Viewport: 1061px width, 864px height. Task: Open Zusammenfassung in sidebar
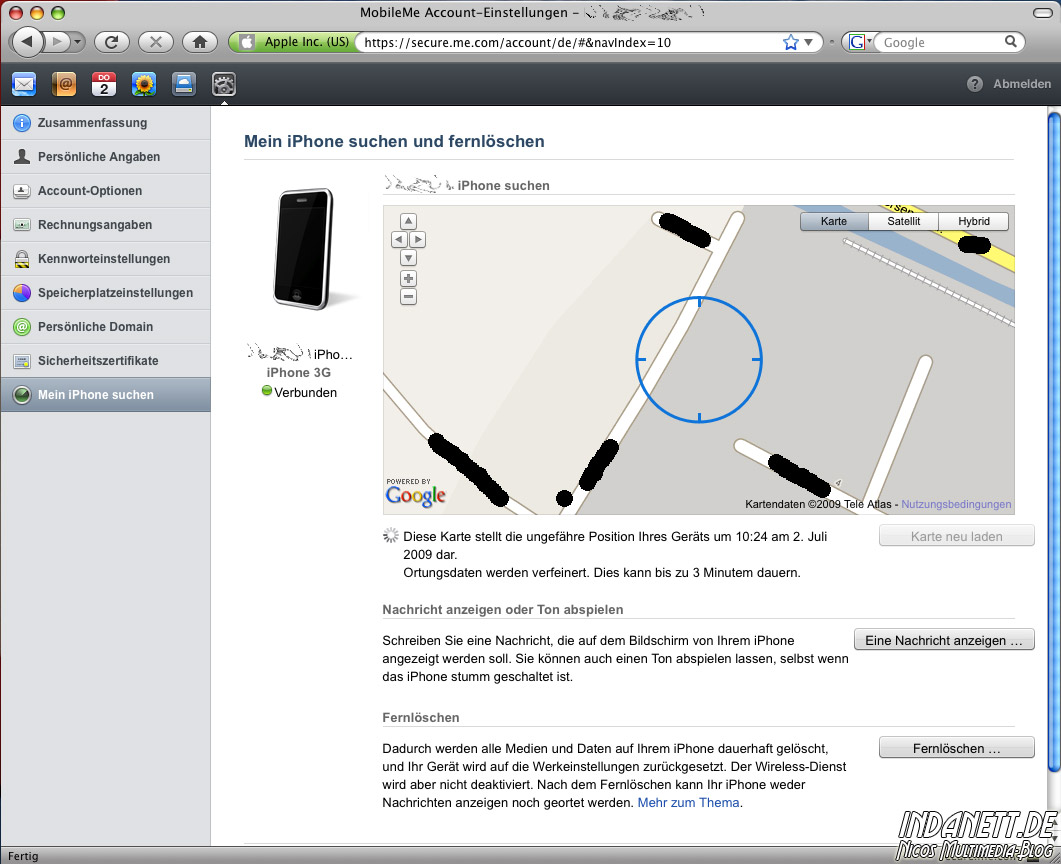point(106,122)
